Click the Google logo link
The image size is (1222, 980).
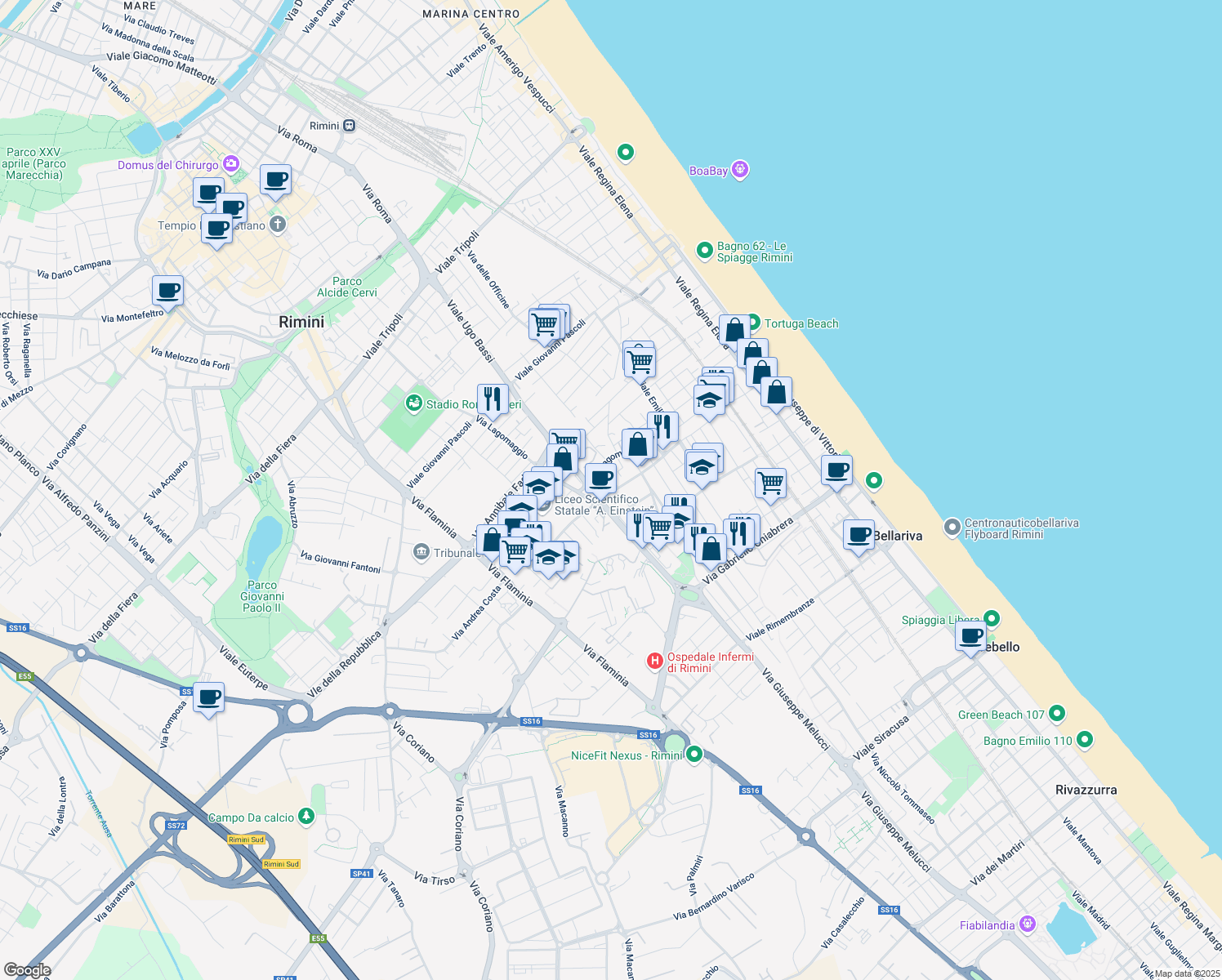pos(27,970)
